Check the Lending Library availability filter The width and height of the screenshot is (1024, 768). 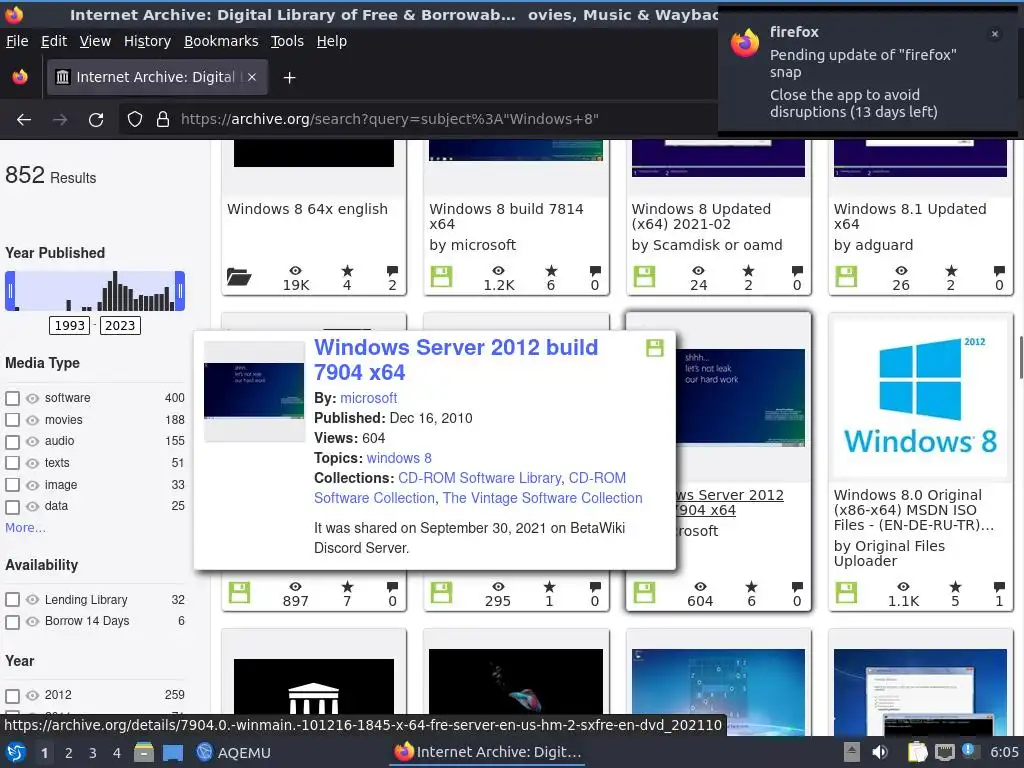coord(12,600)
